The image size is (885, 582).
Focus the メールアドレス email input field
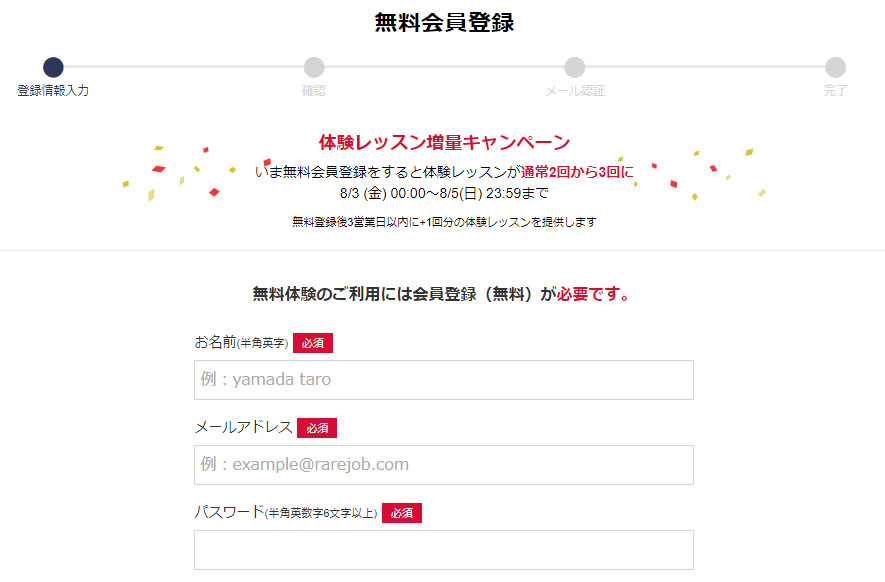444,465
